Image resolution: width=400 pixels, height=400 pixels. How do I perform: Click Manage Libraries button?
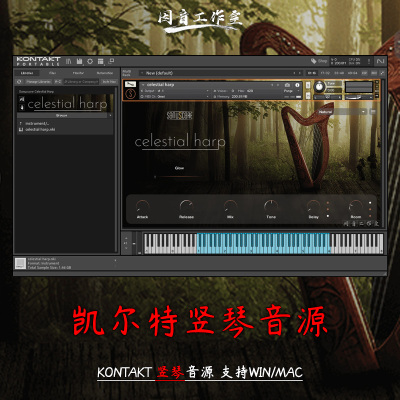38,82
